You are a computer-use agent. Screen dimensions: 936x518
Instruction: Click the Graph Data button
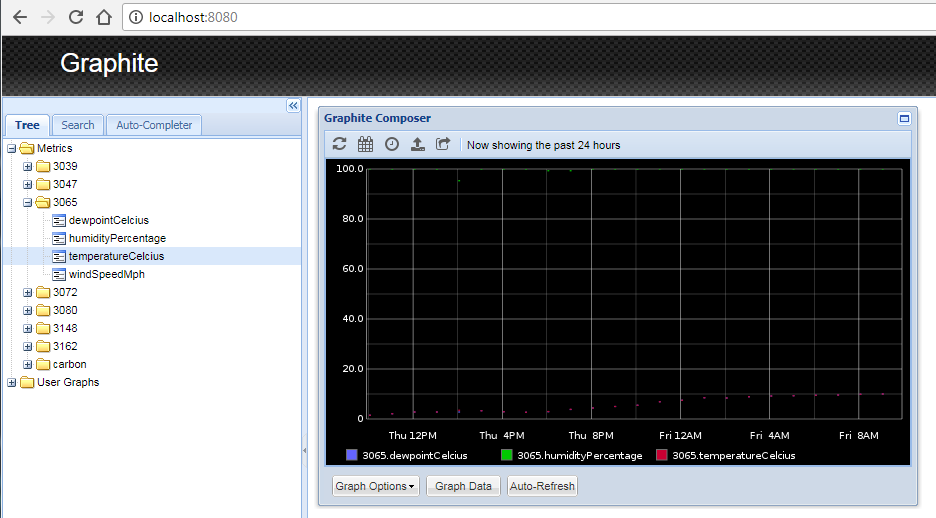click(463, 486)
